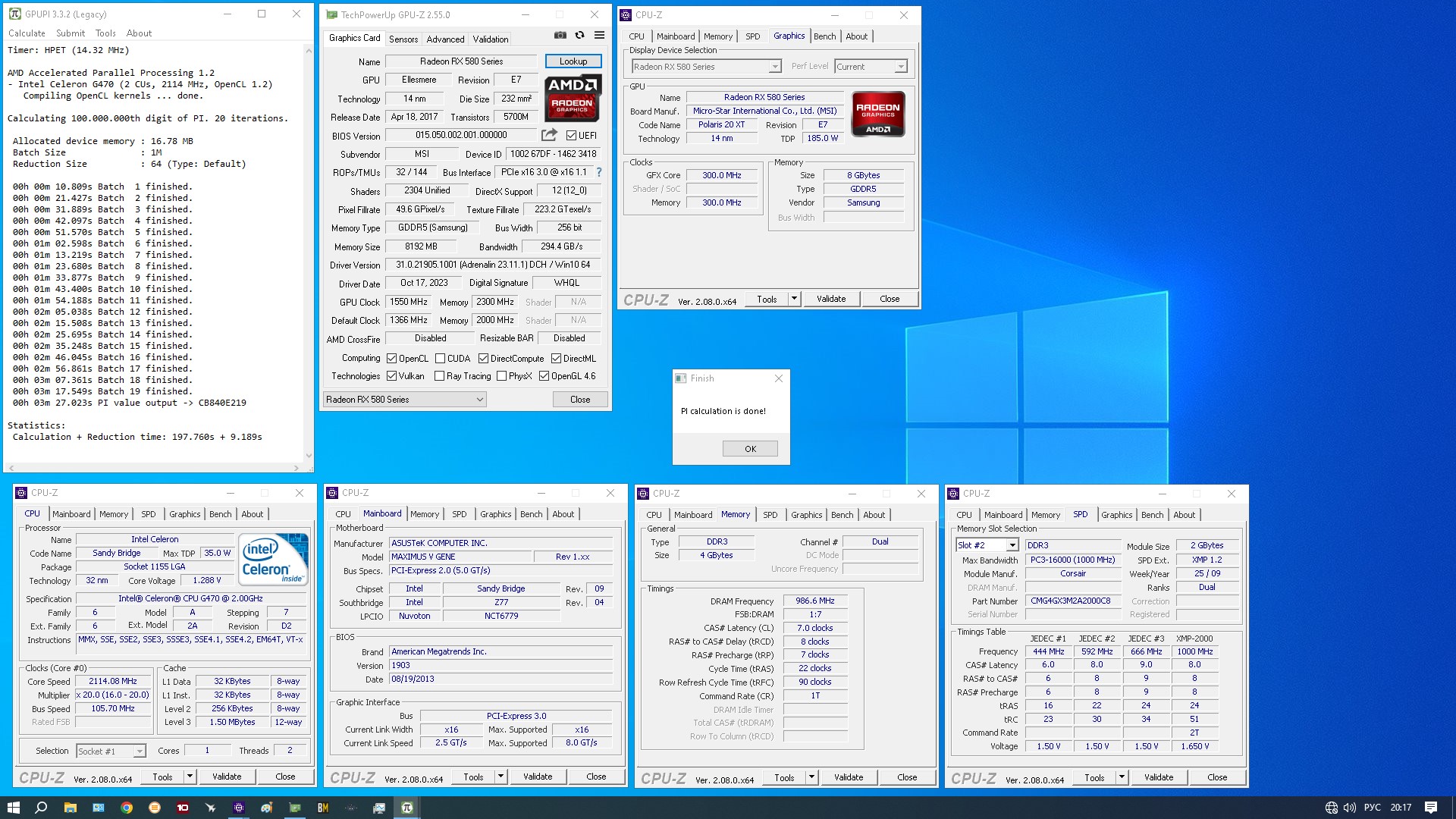Expand Tools arrow in CPU-Z Mainboard window
1456x819 pixels.
(500, 777)
